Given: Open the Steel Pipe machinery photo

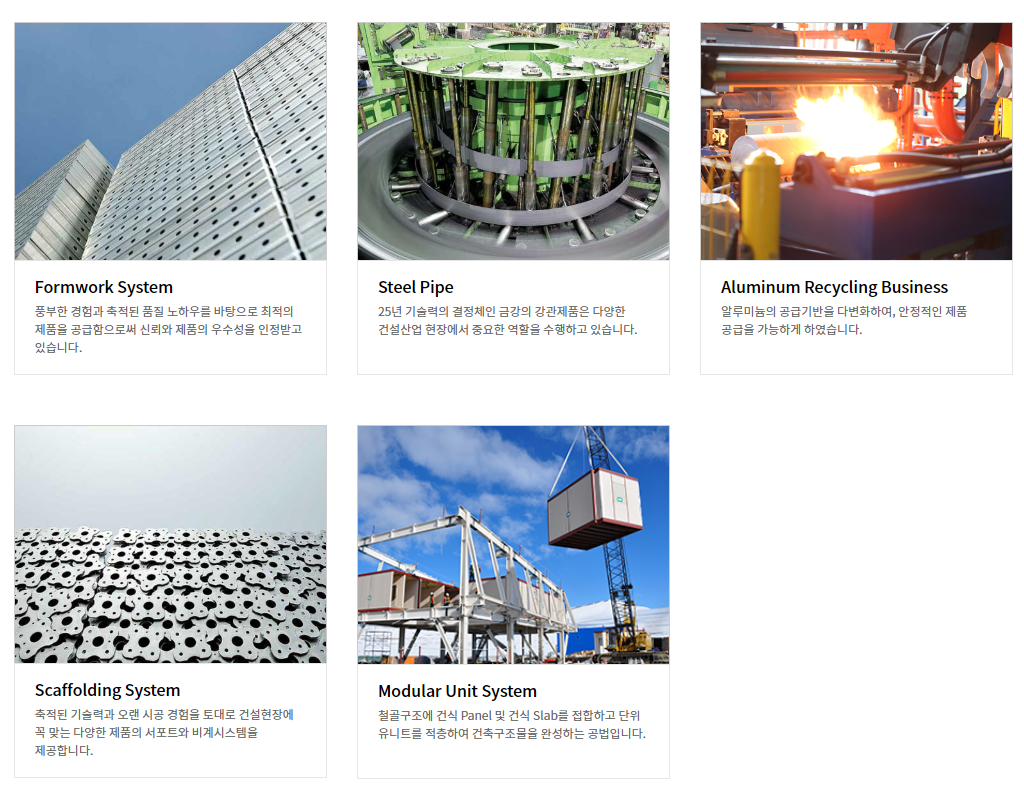Looking at the screenshot, I should 513,141.
